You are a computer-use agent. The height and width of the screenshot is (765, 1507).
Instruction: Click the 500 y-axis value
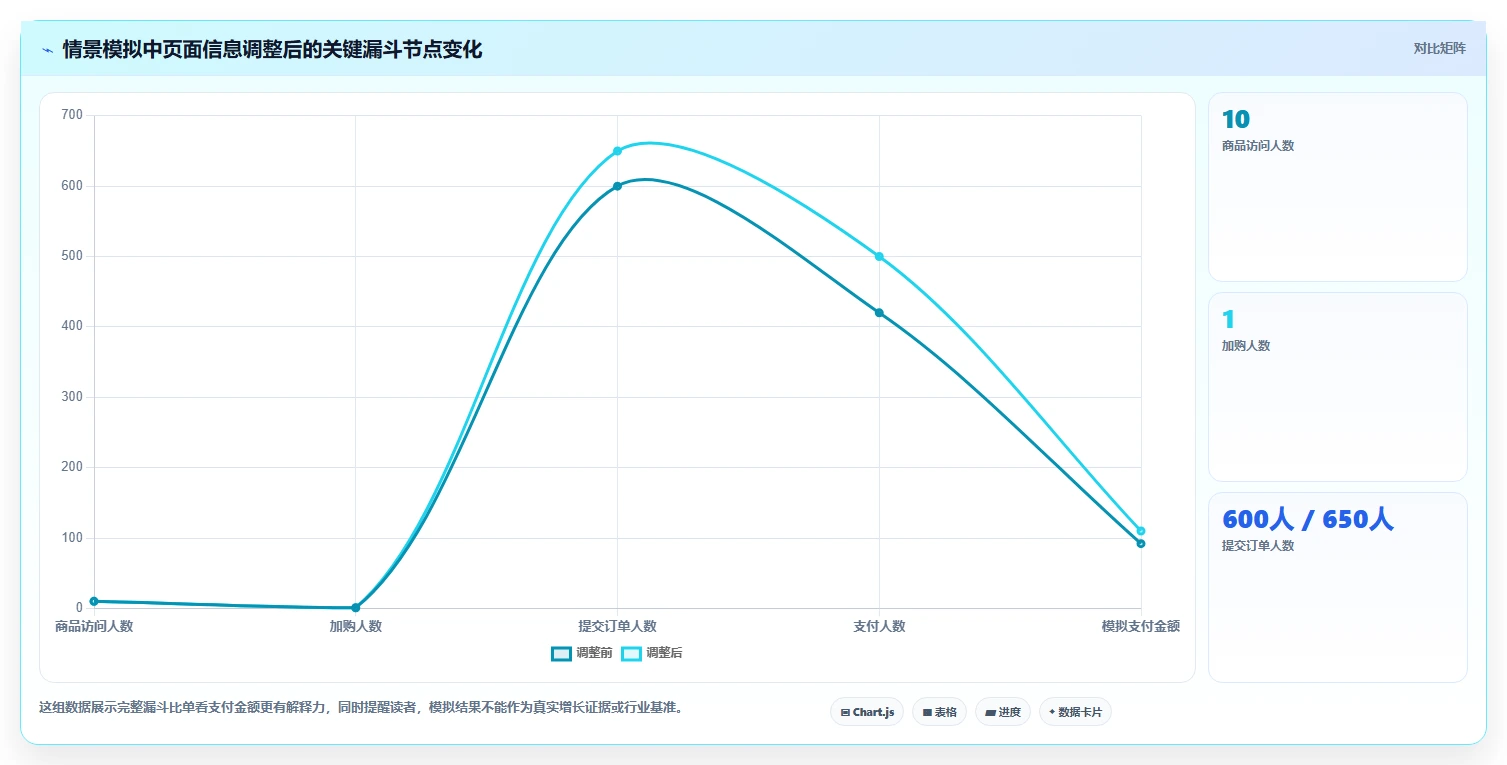pos(72,256)
